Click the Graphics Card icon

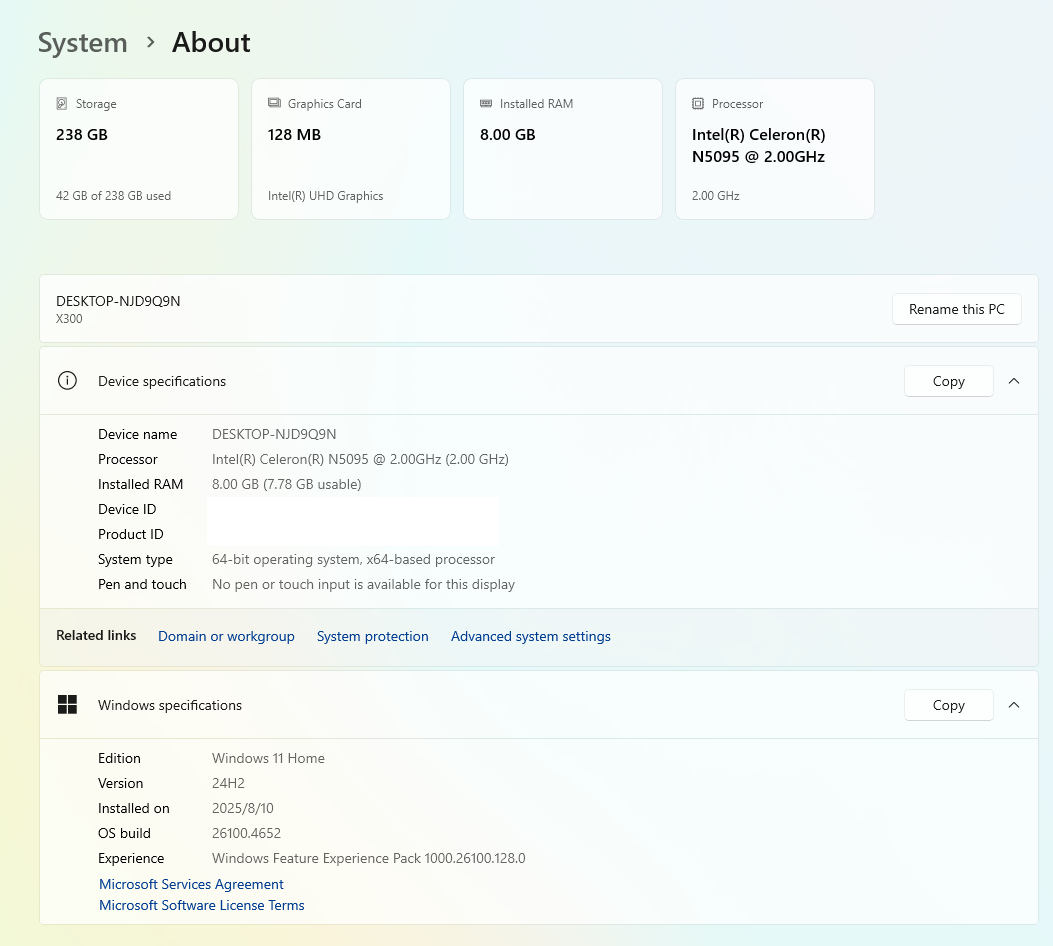point(274,104)
